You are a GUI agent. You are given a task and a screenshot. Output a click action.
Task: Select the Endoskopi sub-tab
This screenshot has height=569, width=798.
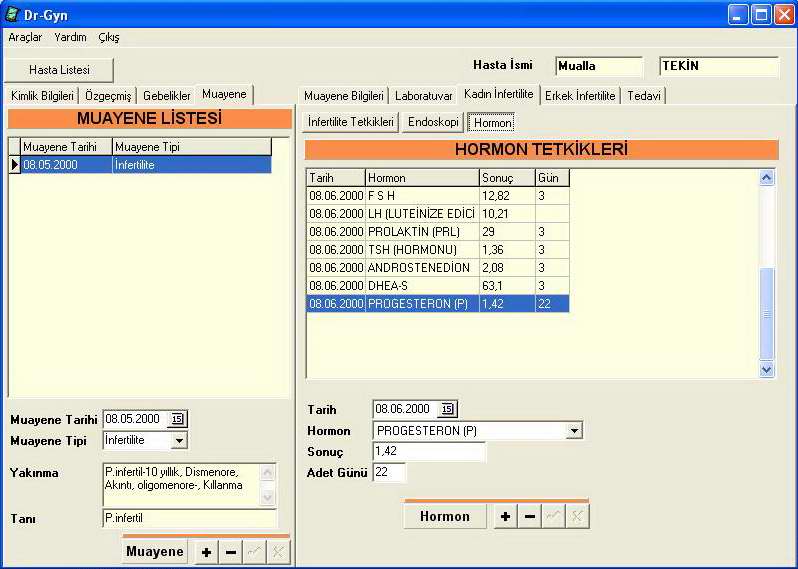(433, 122)
